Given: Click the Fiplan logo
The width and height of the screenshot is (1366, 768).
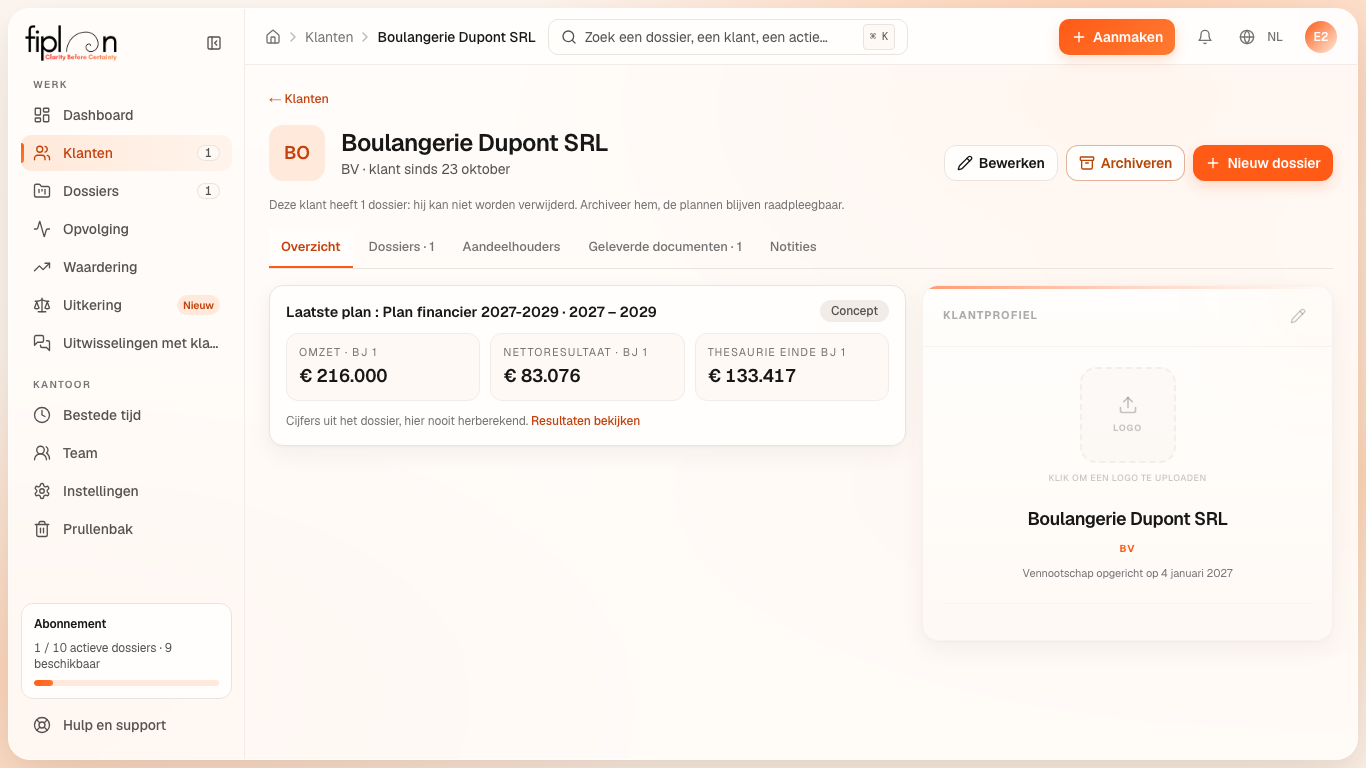Looking at the screenshot, I should [71, 43].
